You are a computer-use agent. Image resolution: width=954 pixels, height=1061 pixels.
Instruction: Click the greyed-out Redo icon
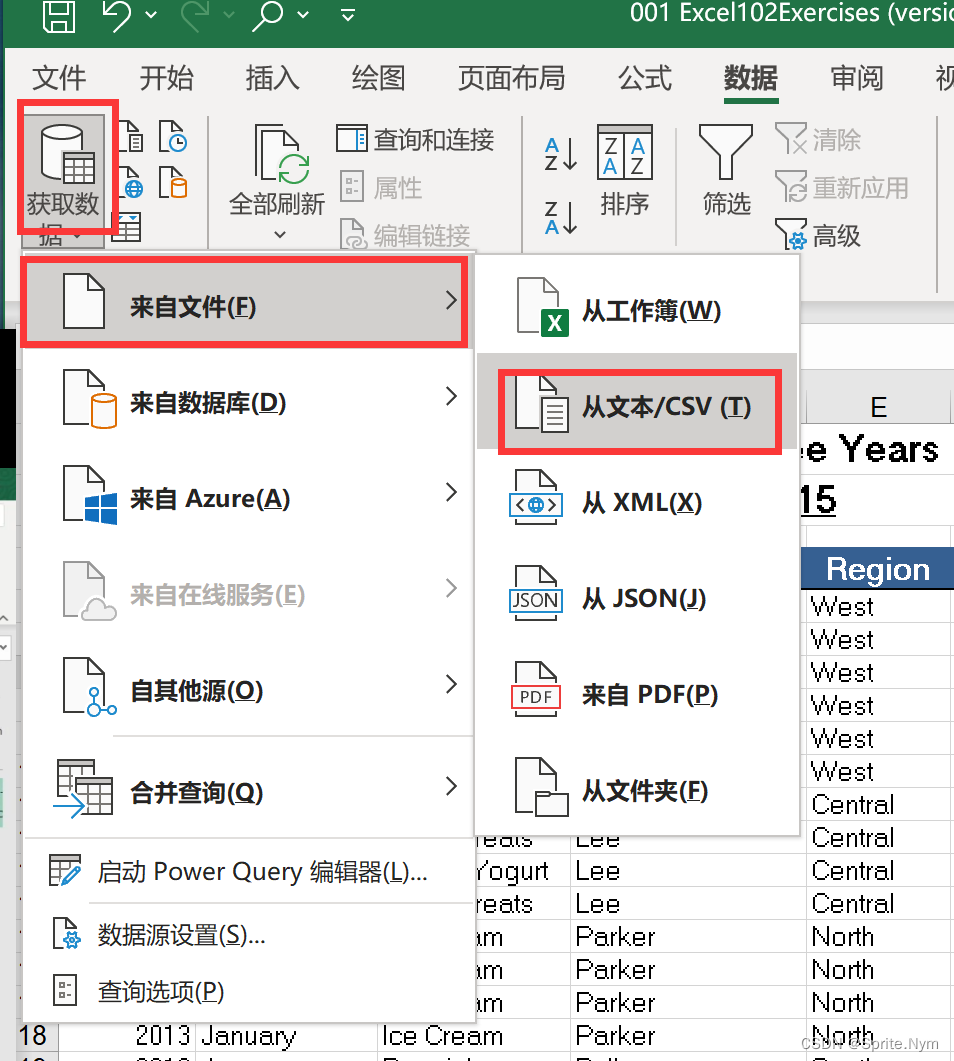(194, 15)
